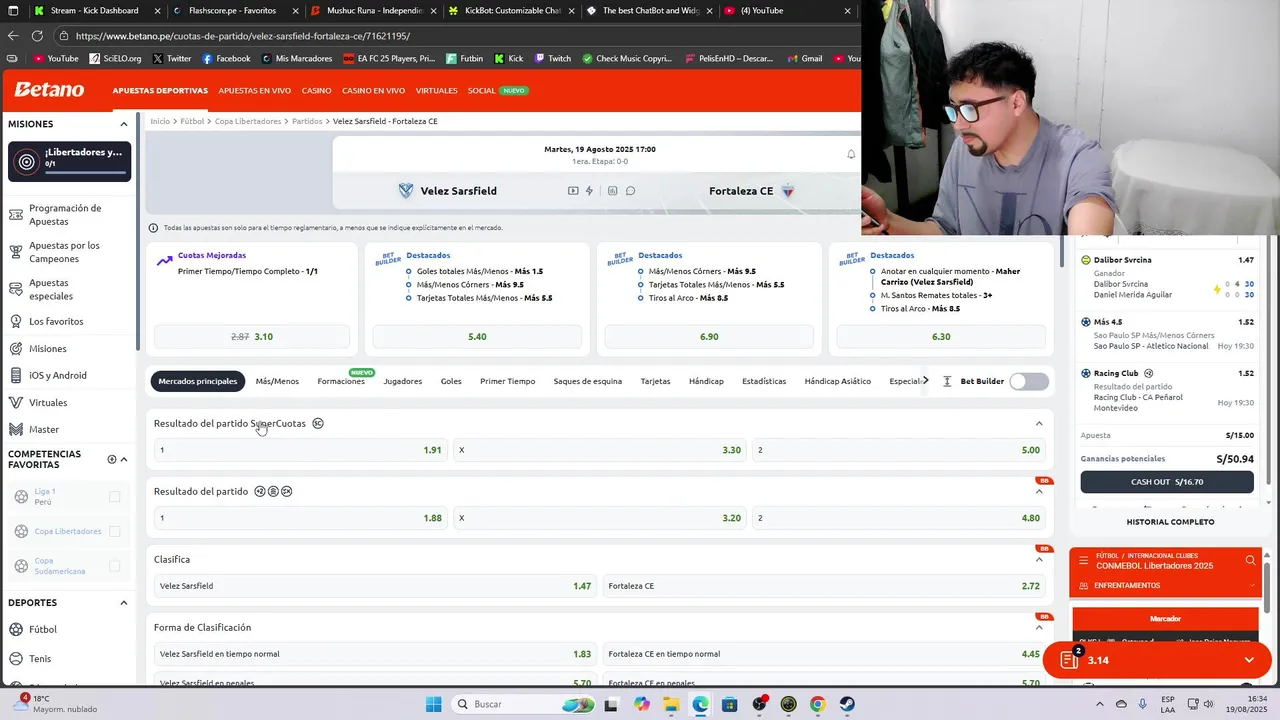Open the match chat bubble icon
The height and width of the screenshot is (720, 1280).
pos(630,191)
